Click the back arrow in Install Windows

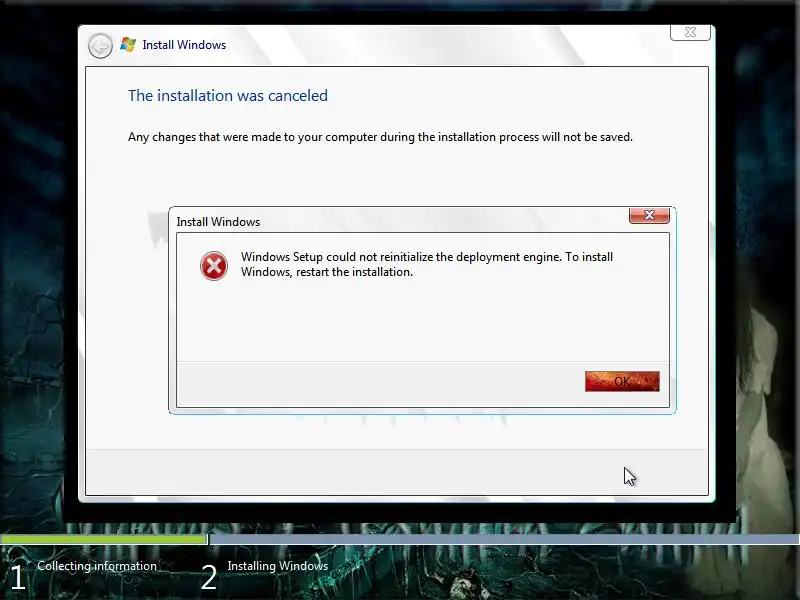(100, 46)
